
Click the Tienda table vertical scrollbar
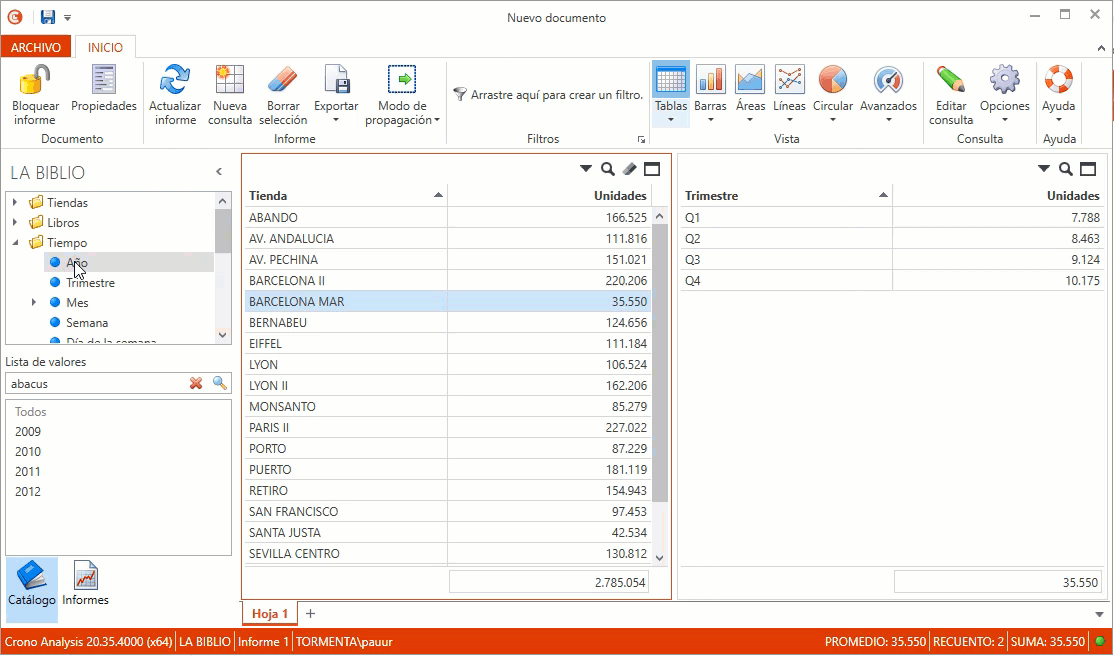(660, 360)
